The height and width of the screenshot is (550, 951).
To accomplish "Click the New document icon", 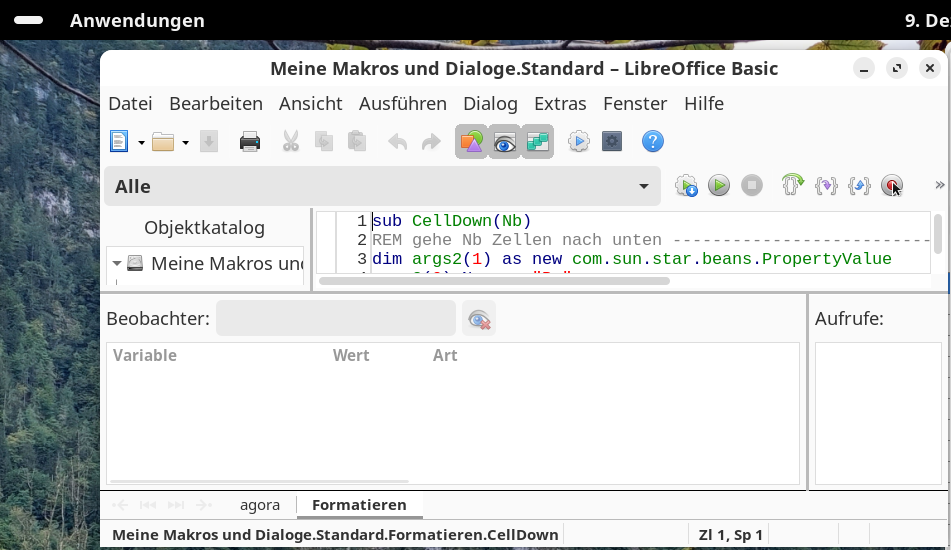I will tap(119, 142).
